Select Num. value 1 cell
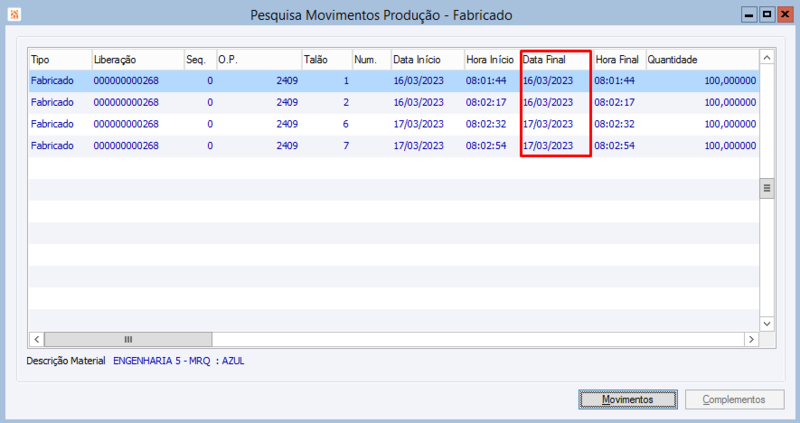 346,81
